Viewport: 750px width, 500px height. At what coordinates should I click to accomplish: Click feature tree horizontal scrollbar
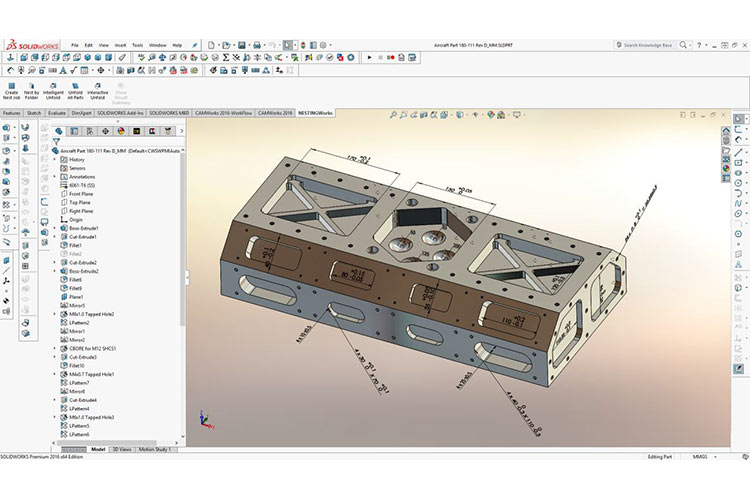click(x=107, y=443)
